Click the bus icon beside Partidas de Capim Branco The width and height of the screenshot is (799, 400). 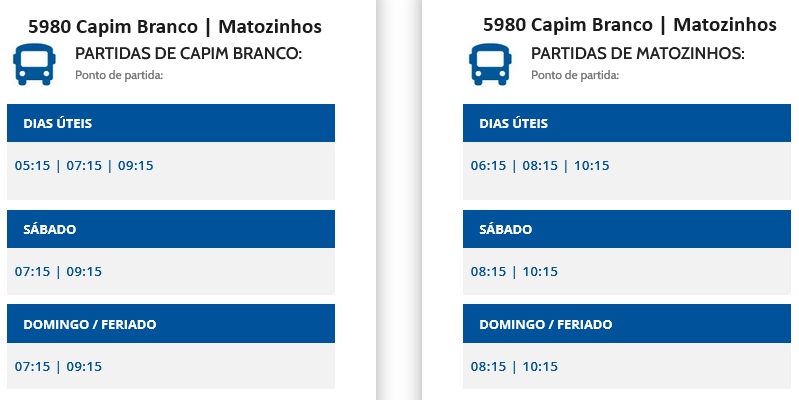[34, 64]
